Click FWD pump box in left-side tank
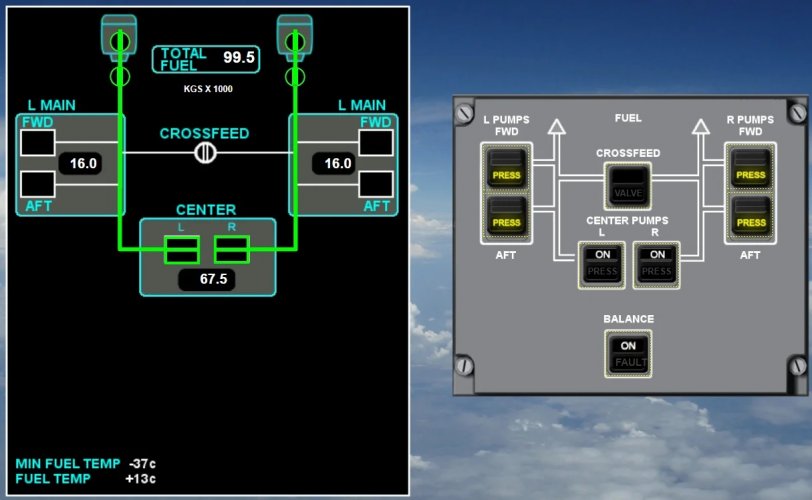 [x=37, y=144]
